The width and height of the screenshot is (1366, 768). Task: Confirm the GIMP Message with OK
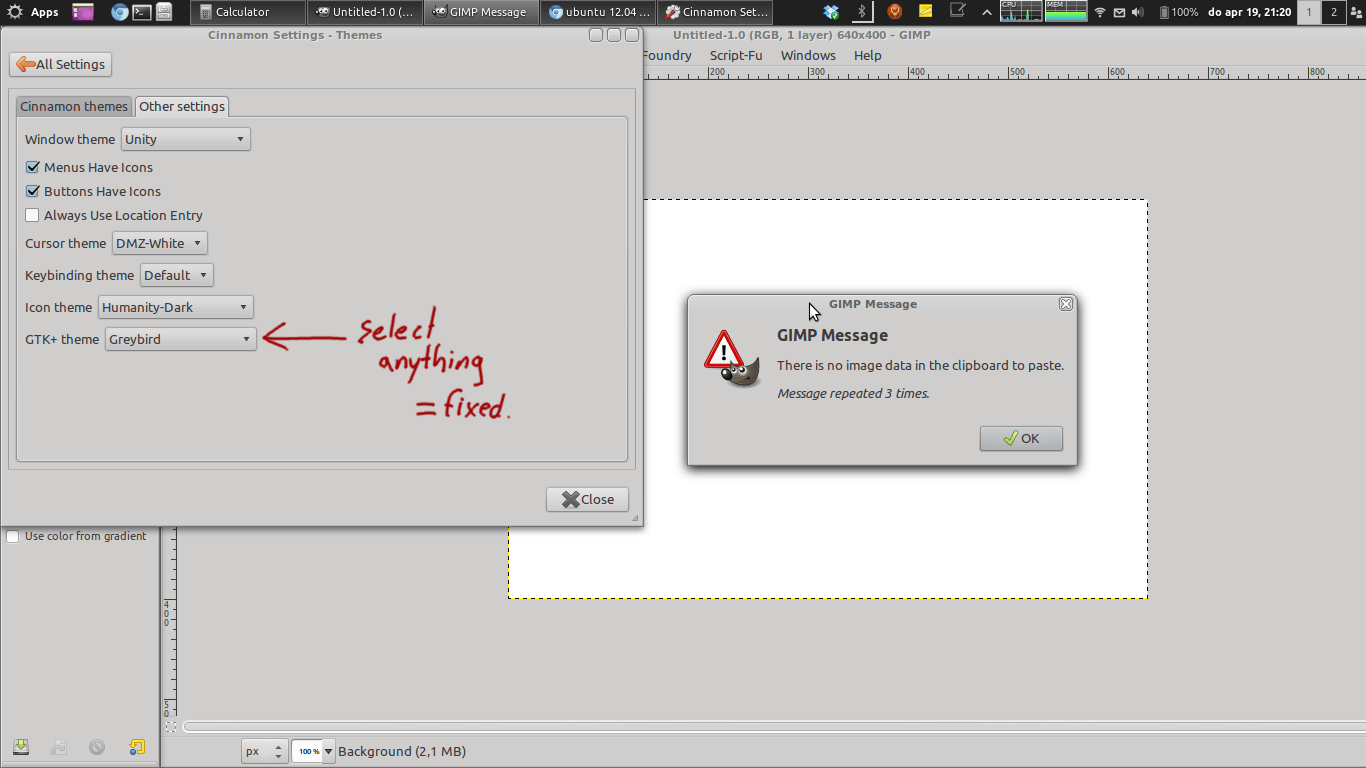coord(1021,438)
